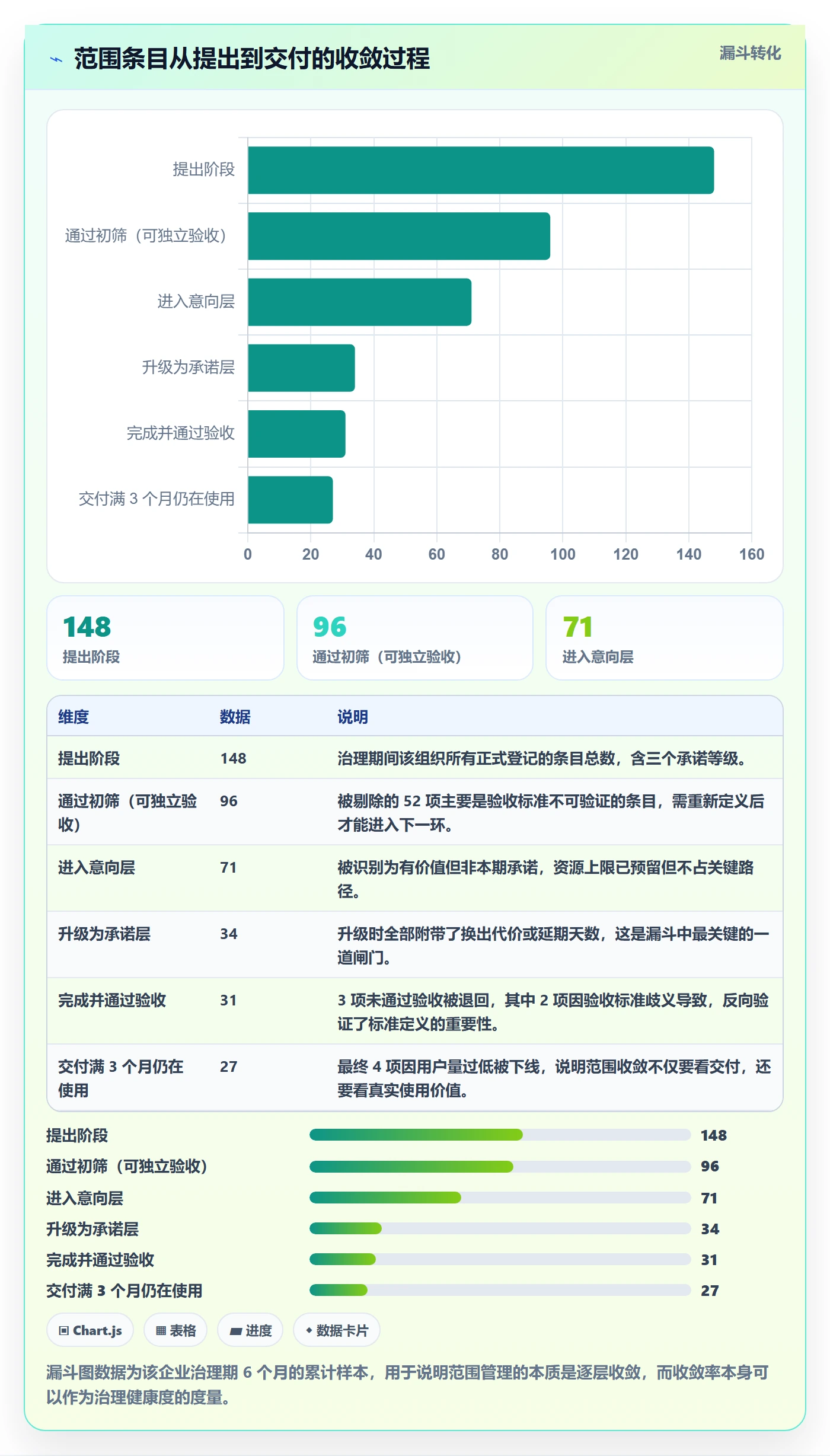
Task: Click the 交付满 3 个月 progress bar showing 27
Action: coord(500,1290)
